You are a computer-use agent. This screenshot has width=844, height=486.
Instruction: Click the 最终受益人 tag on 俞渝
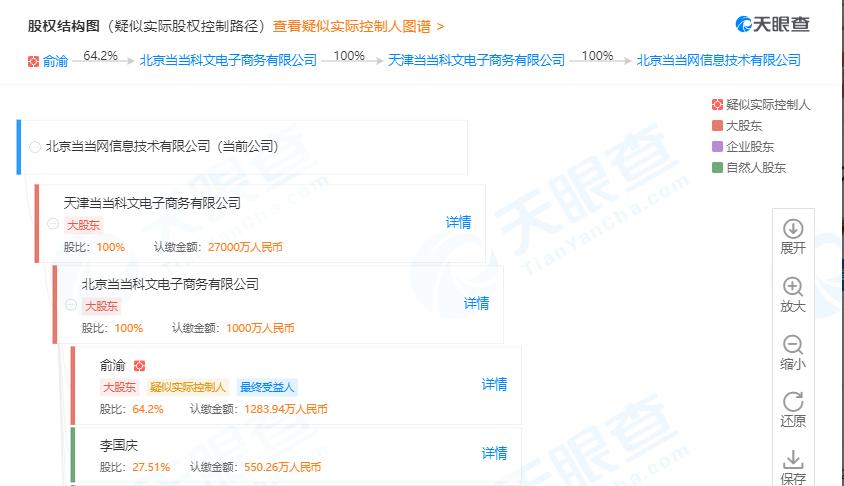[x=267, y=387]
